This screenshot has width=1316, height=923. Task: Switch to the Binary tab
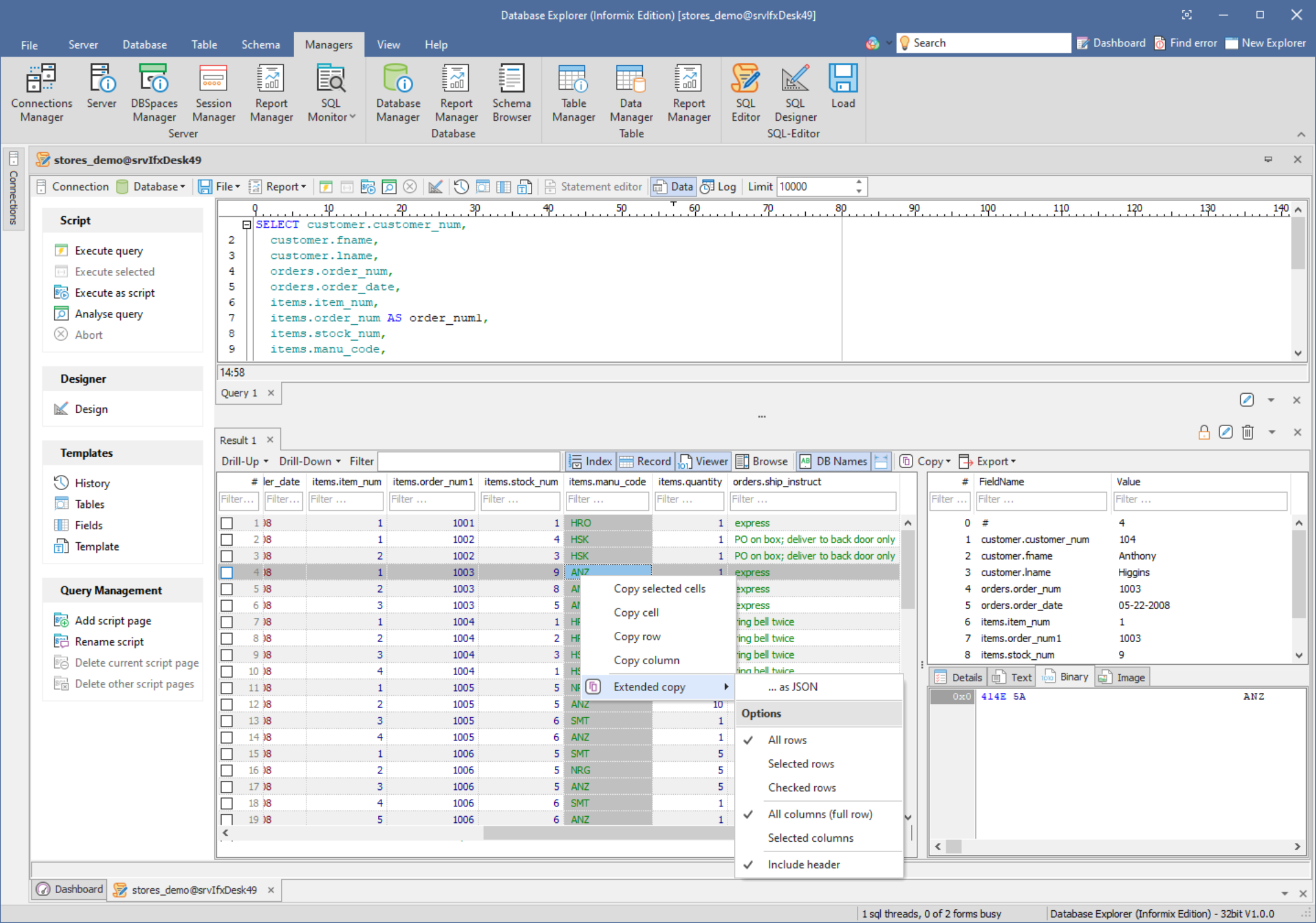point(1066,677)
